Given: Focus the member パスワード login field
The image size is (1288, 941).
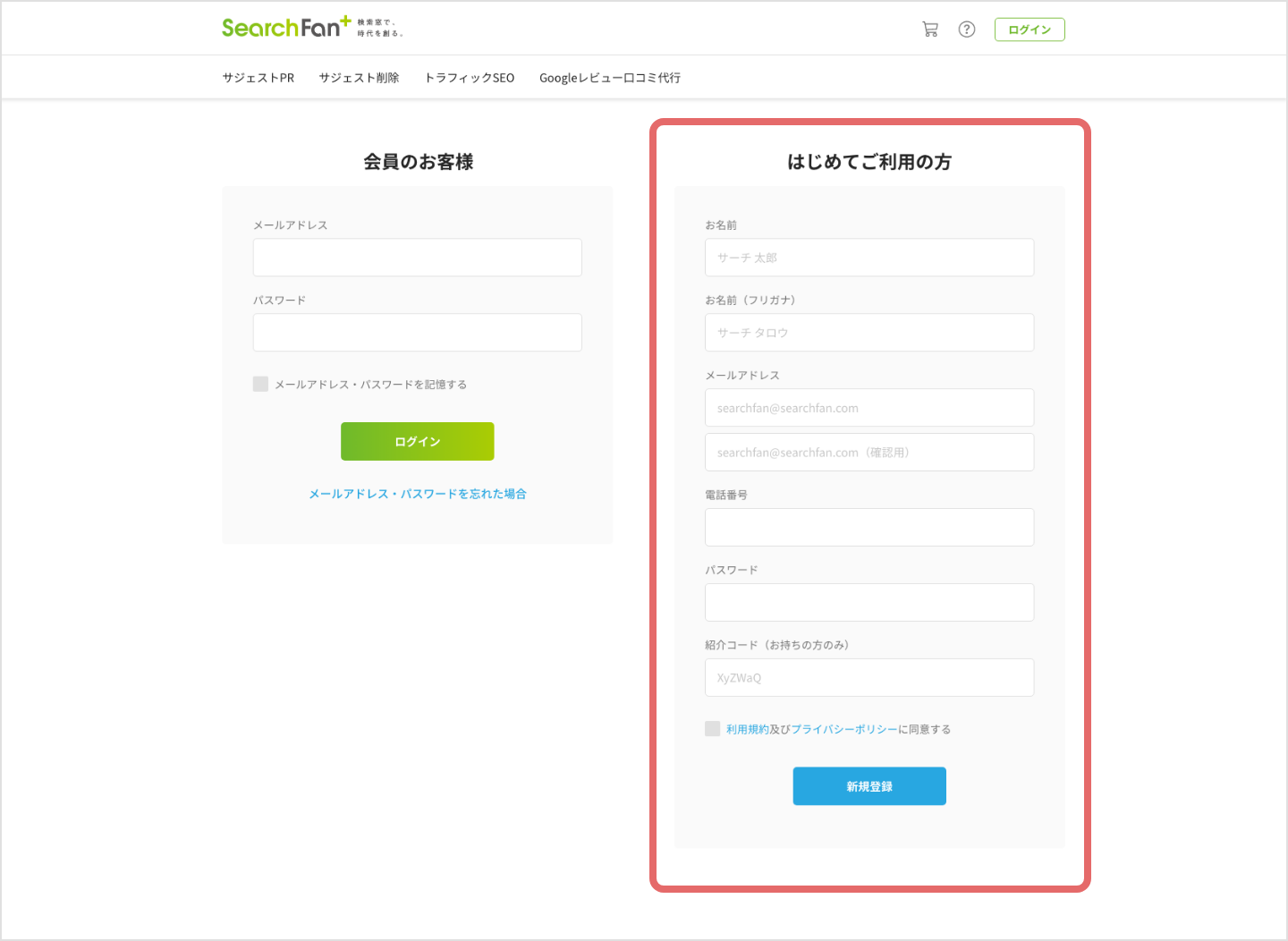Looking at the screenshot, I should pos(417,333).
